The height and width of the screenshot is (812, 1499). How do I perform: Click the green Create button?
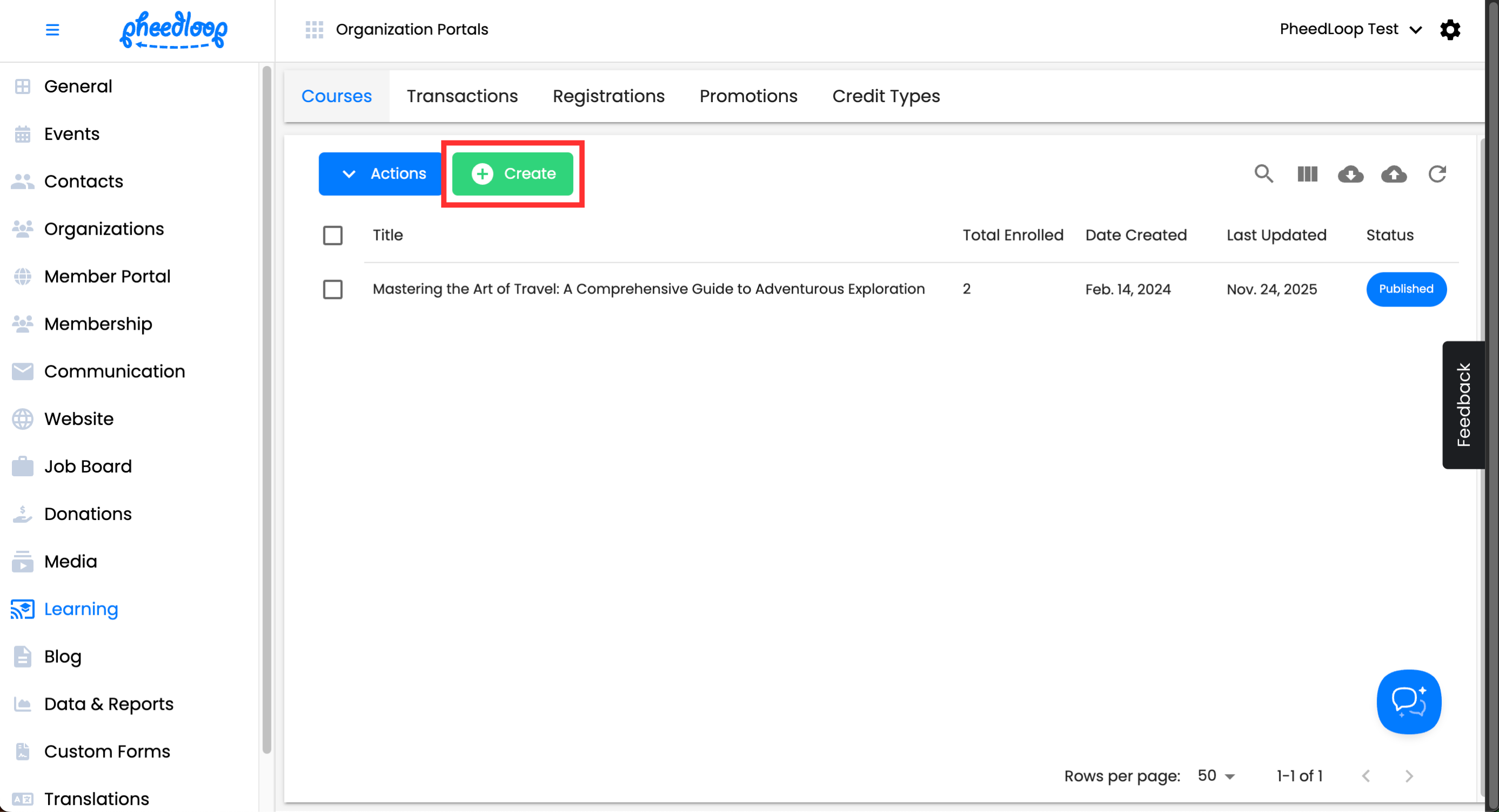coord(513,174)
